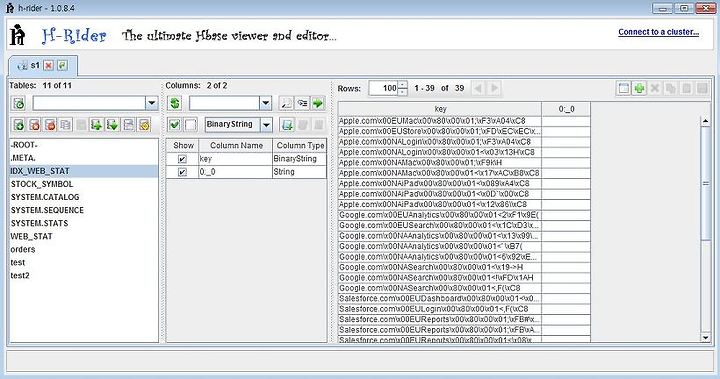
Task: Go to previous rows page arrow
Action: pos(478,88)
